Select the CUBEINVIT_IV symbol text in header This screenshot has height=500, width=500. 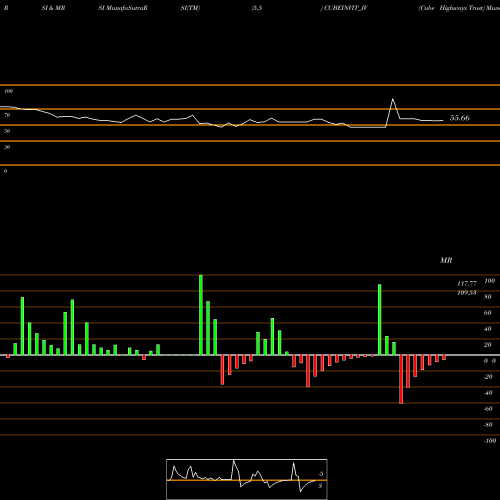tap(345, 8)
